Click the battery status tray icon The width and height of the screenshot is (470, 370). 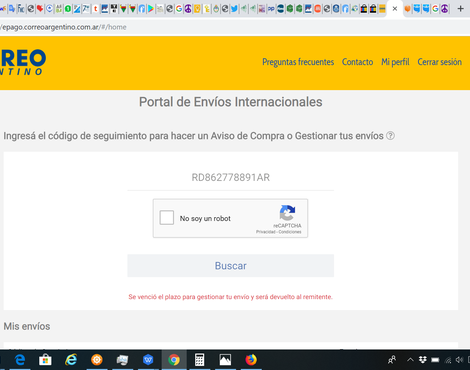click(x=435, y=360)
